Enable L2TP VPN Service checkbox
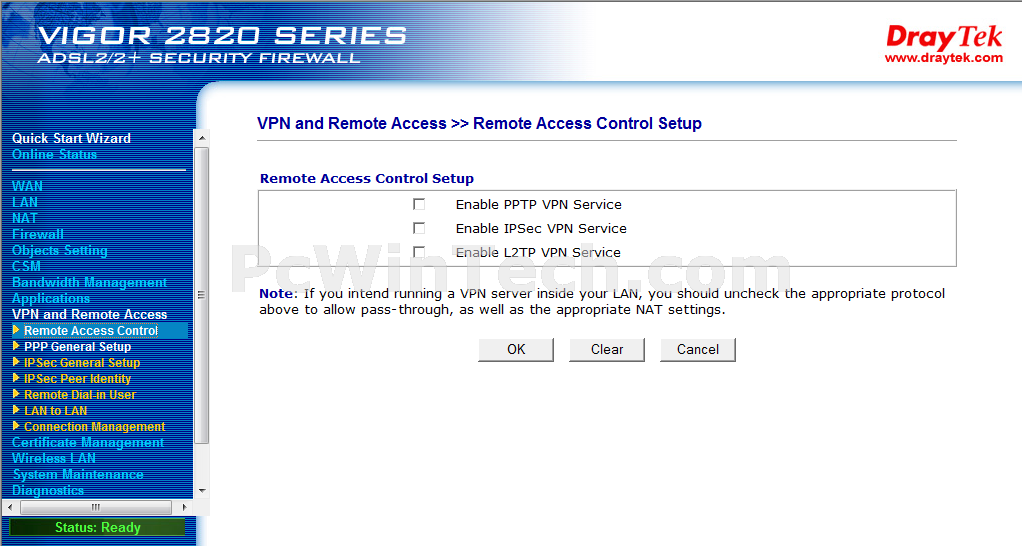 [x=419, y=252]
